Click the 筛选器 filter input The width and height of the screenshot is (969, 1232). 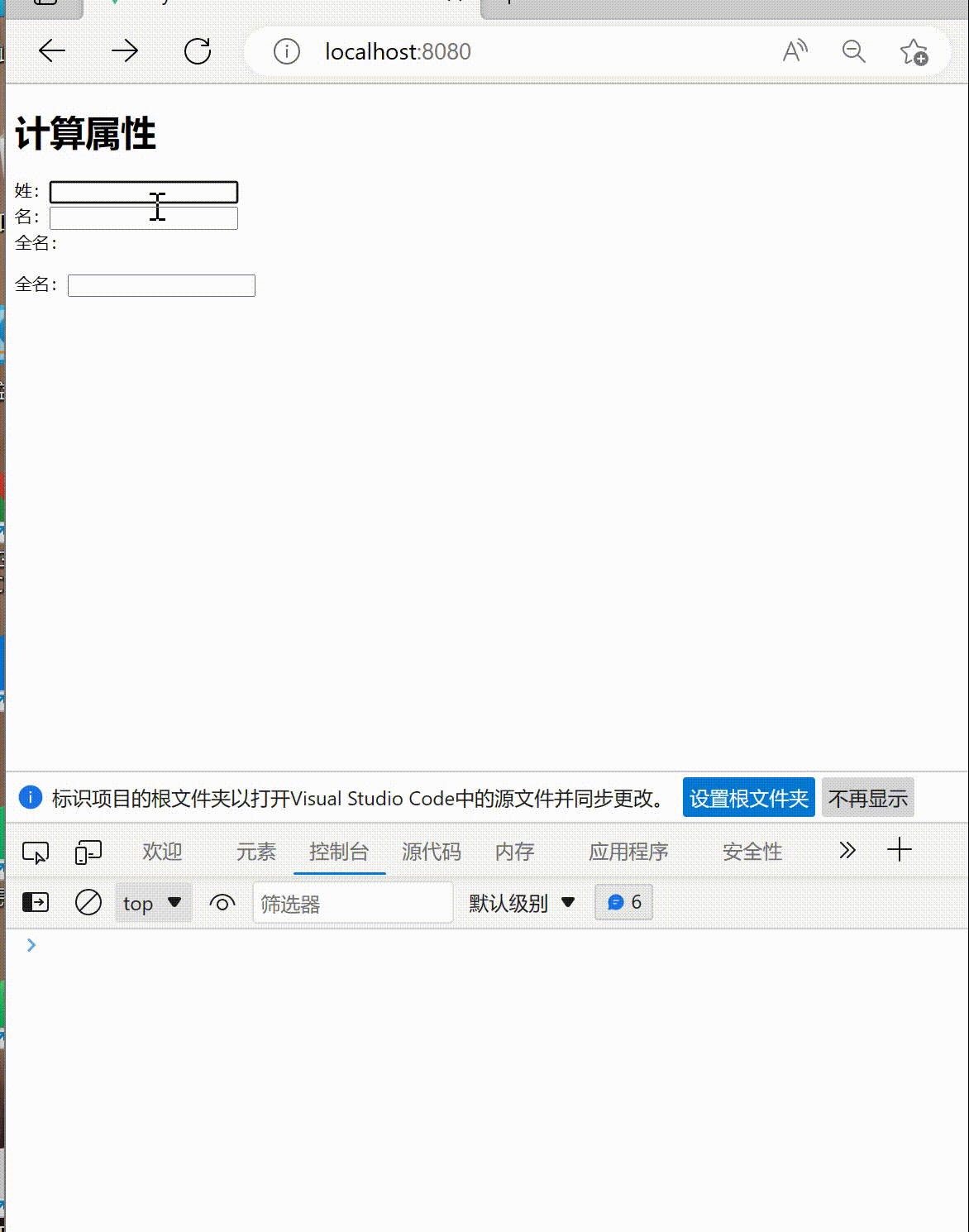click(x=353, y=902)
